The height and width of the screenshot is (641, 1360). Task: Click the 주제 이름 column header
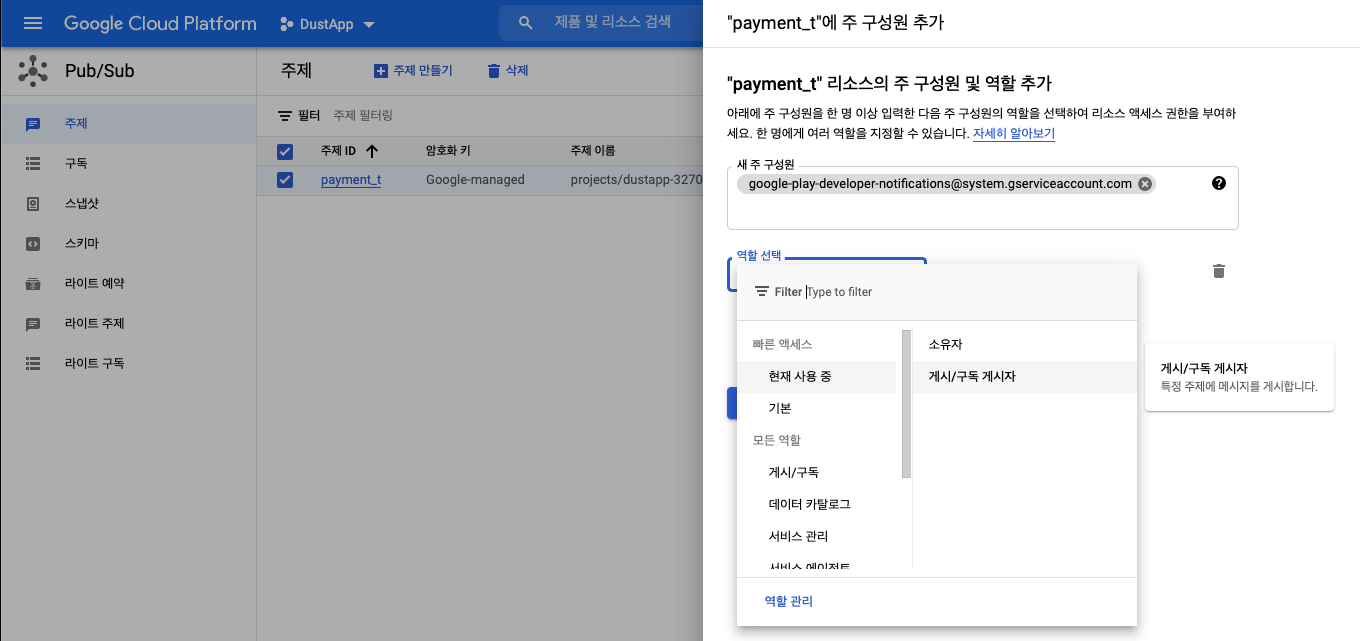pos(592,151)
